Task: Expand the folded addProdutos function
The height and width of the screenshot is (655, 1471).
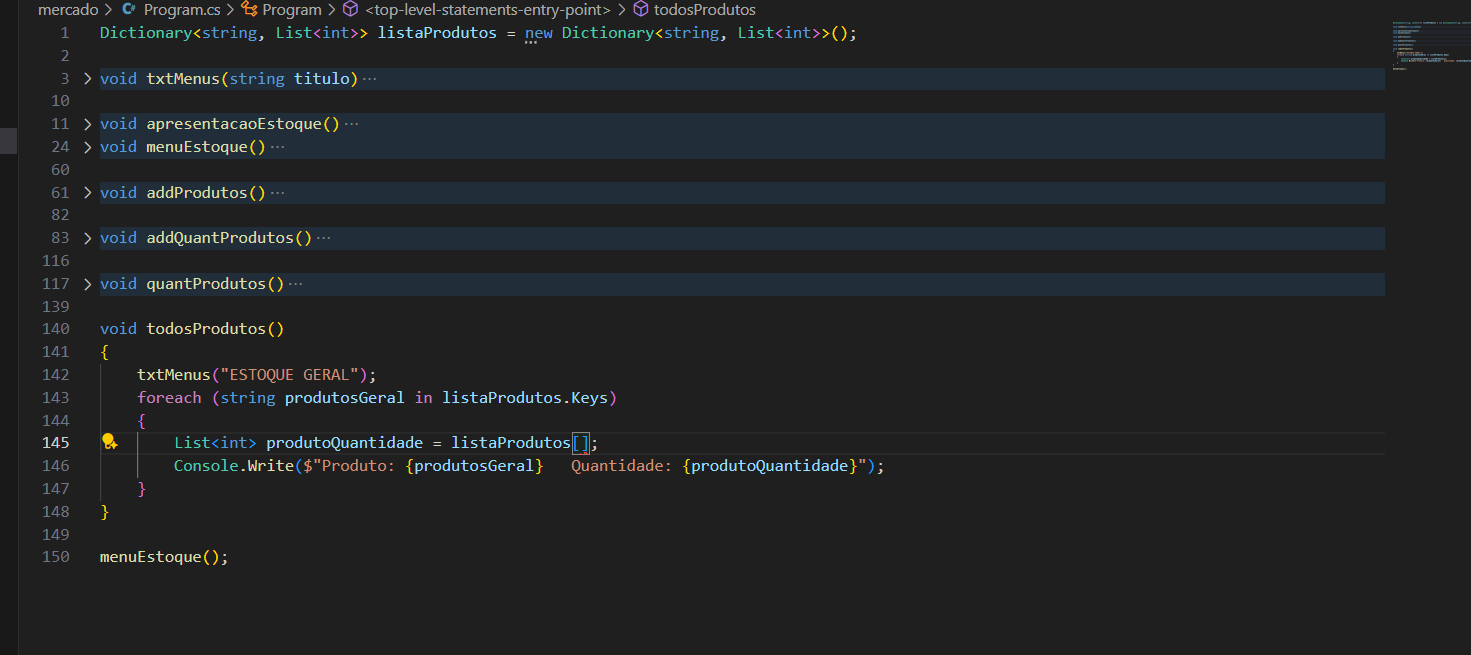Action: [x=87, y=193]
